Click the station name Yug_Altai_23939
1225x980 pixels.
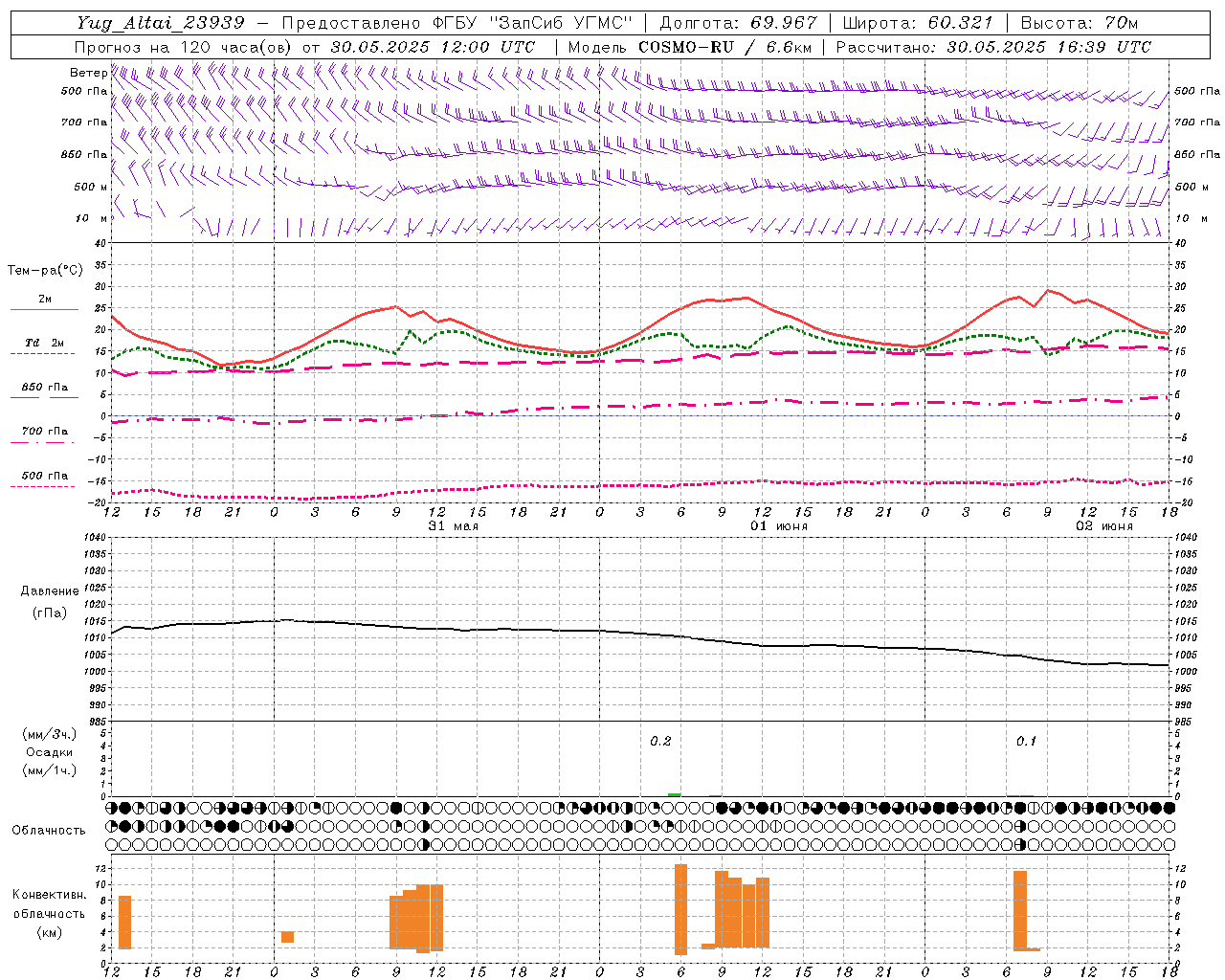pyautogui.click(x=161, y=23)
